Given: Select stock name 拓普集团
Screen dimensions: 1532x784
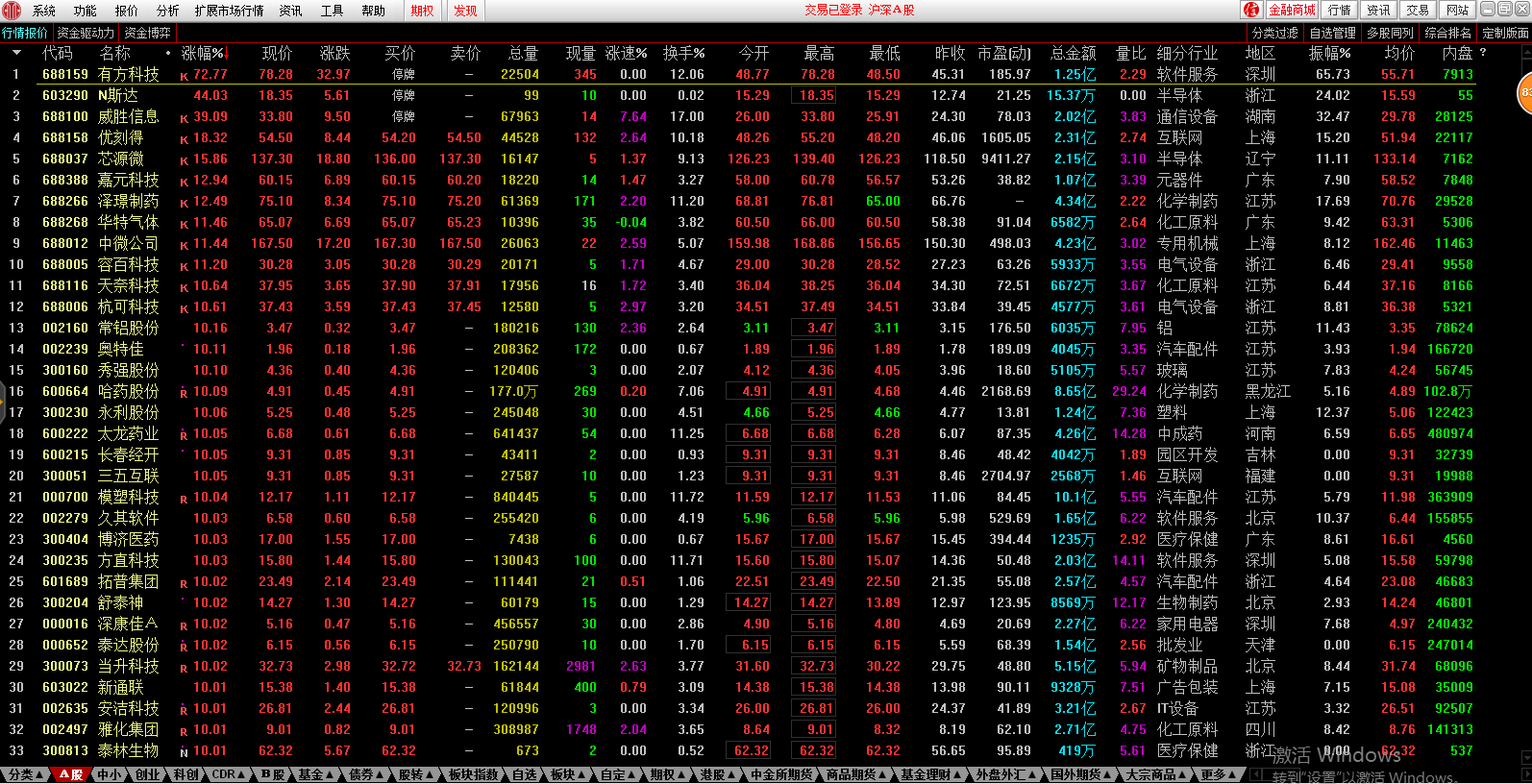Looking at the screenshot, I should [129, 581].
